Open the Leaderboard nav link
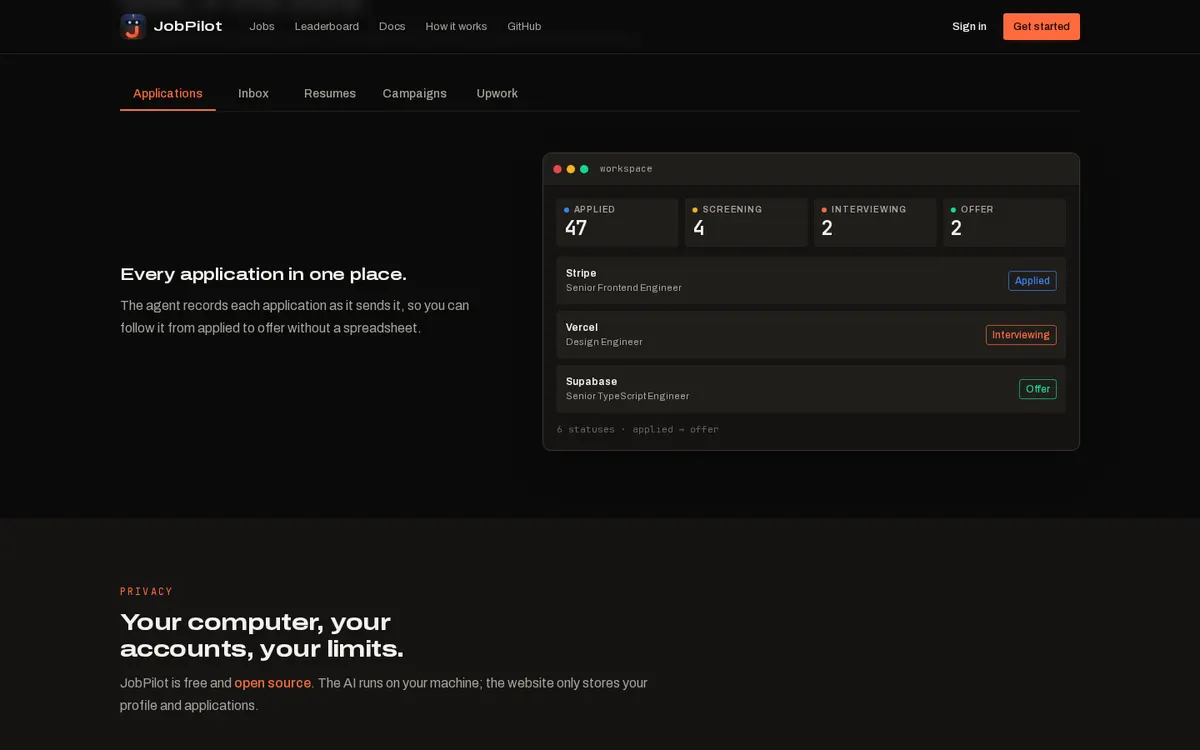Image resolution: width=1200 pixels, height=750 pixels. coord(327,27)
